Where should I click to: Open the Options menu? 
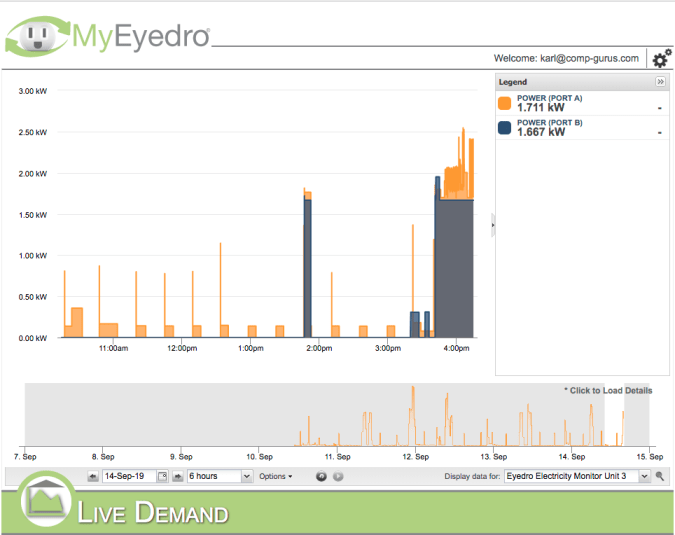[x=276, y=476]
